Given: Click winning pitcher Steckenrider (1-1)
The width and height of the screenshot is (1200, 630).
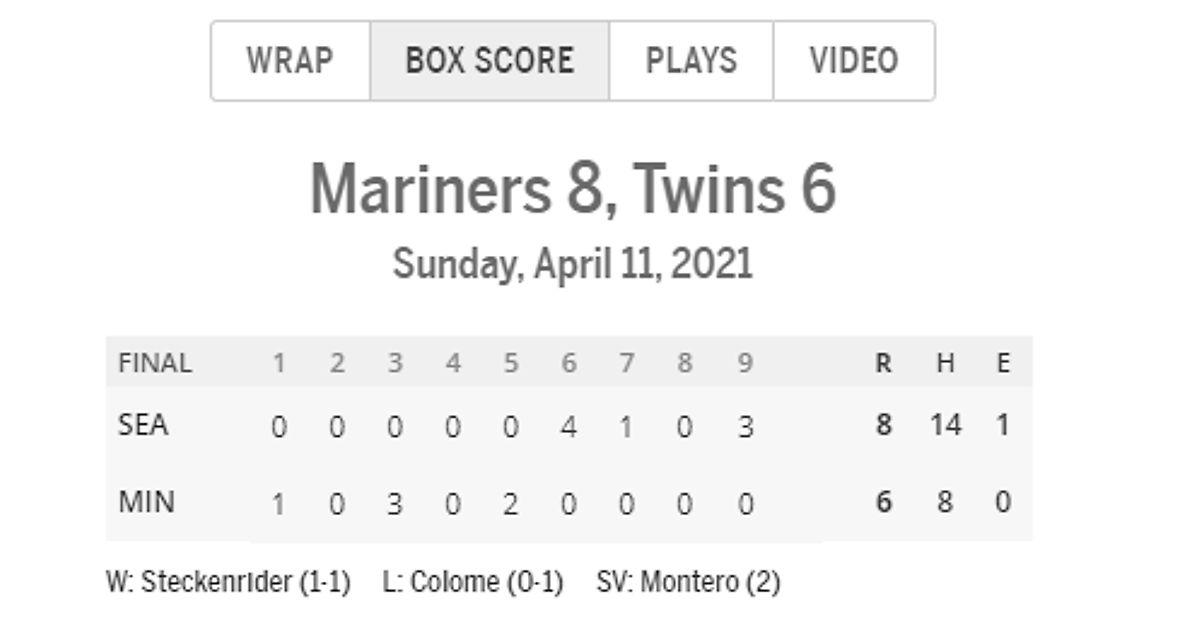Looking at the screenshot, I should pyautogui.click(x=228, y=581).
